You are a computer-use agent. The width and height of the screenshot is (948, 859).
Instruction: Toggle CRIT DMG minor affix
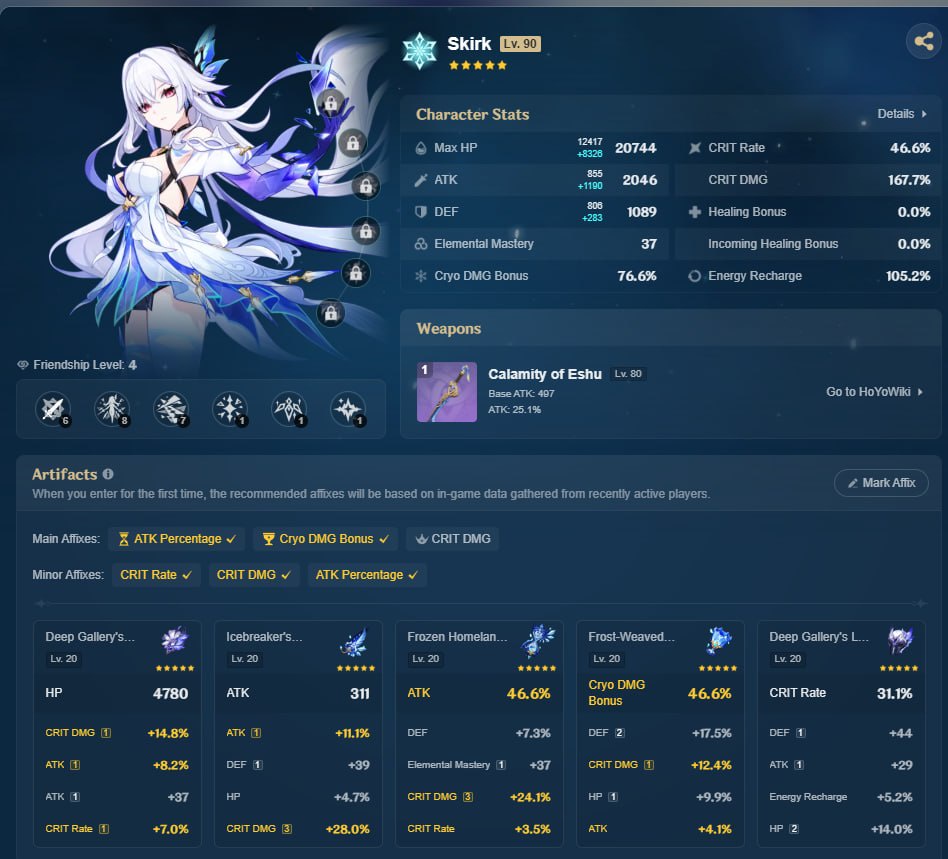tap(253, 575)
